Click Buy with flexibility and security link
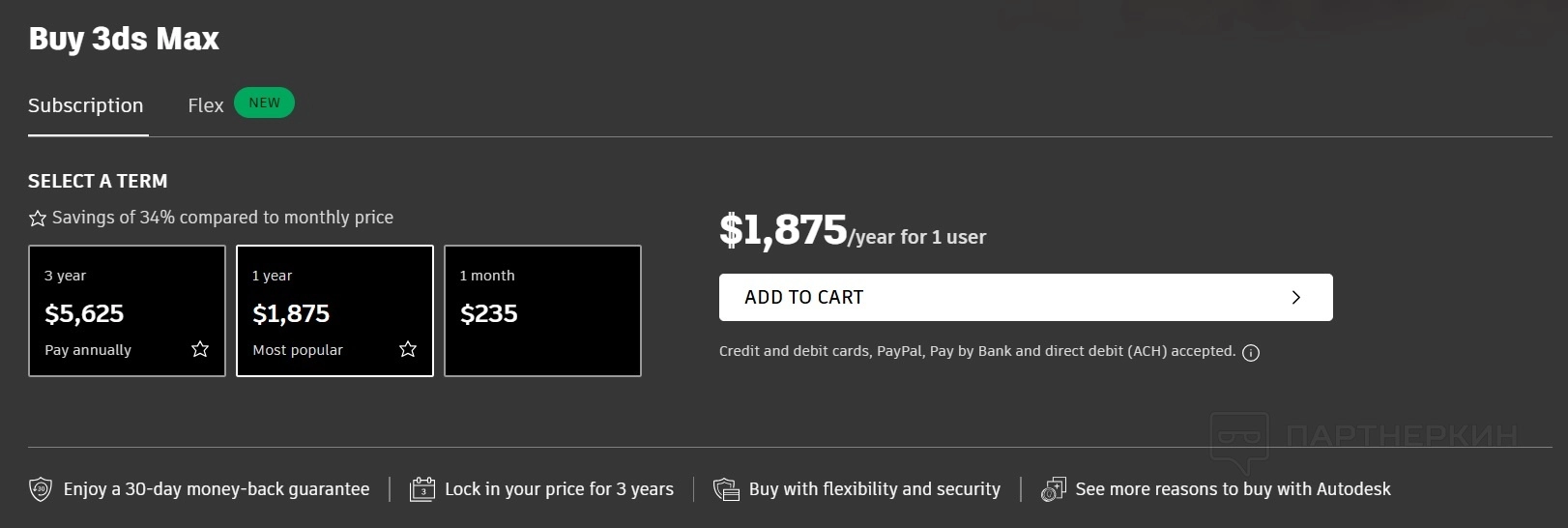This screenshot has width=1568, height=528. click(x=874, y=489)
